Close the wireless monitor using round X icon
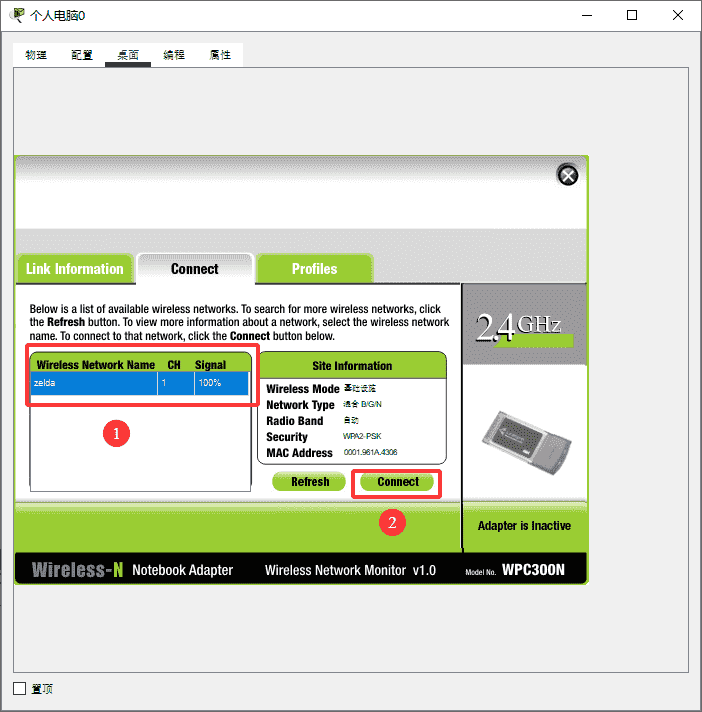The image size is (702, 712). point(567,176)
